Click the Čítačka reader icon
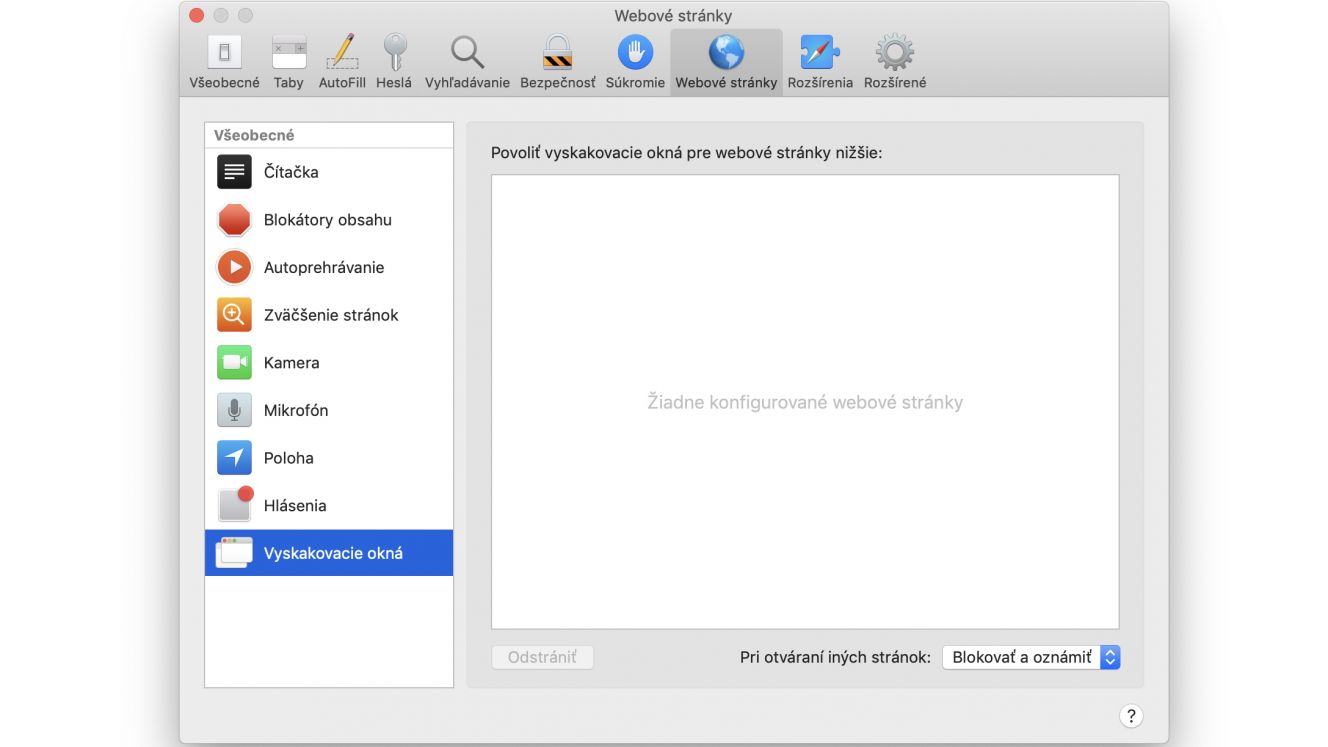1328x747 pixels. coord(234,172)
